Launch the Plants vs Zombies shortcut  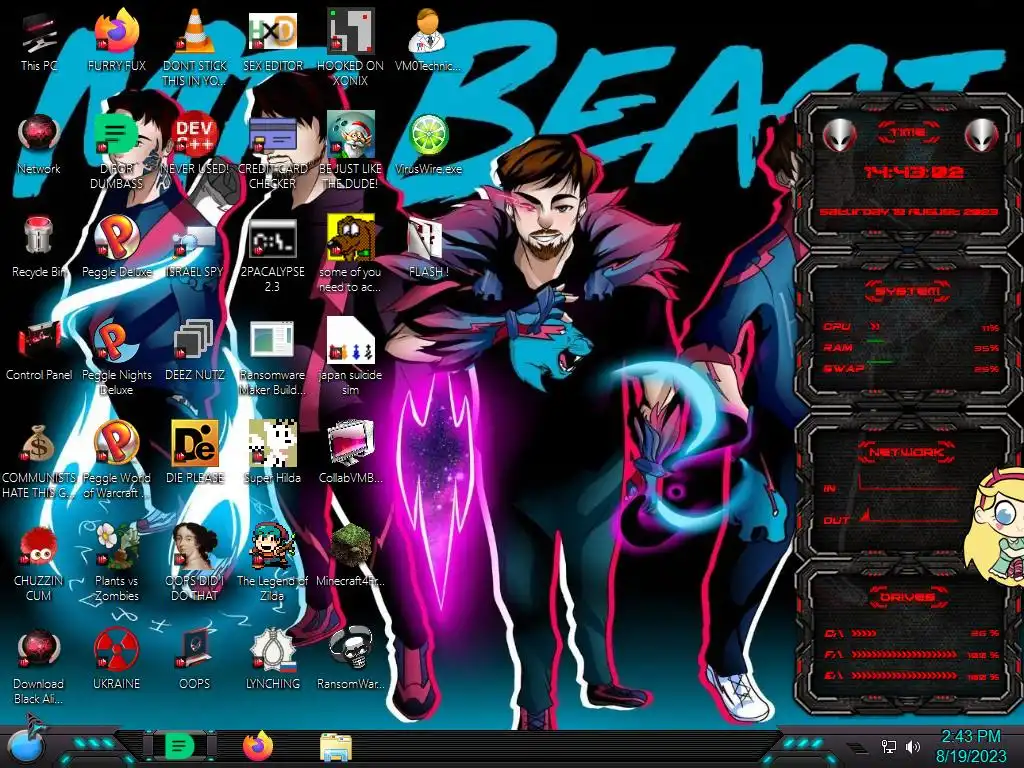(116, 563)
